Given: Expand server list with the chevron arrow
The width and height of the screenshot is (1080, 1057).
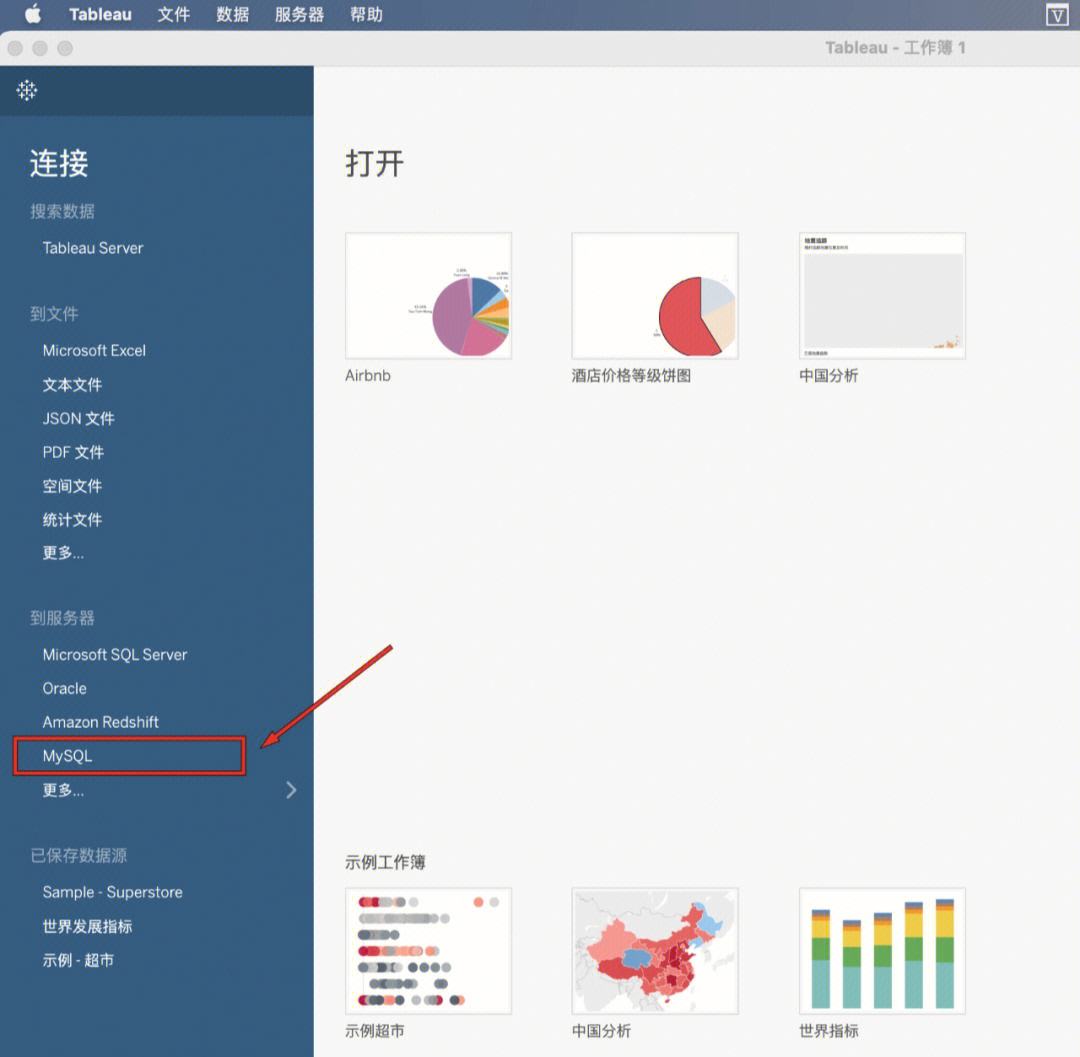Looking at the screenshot, I should [x=291, y=790].
